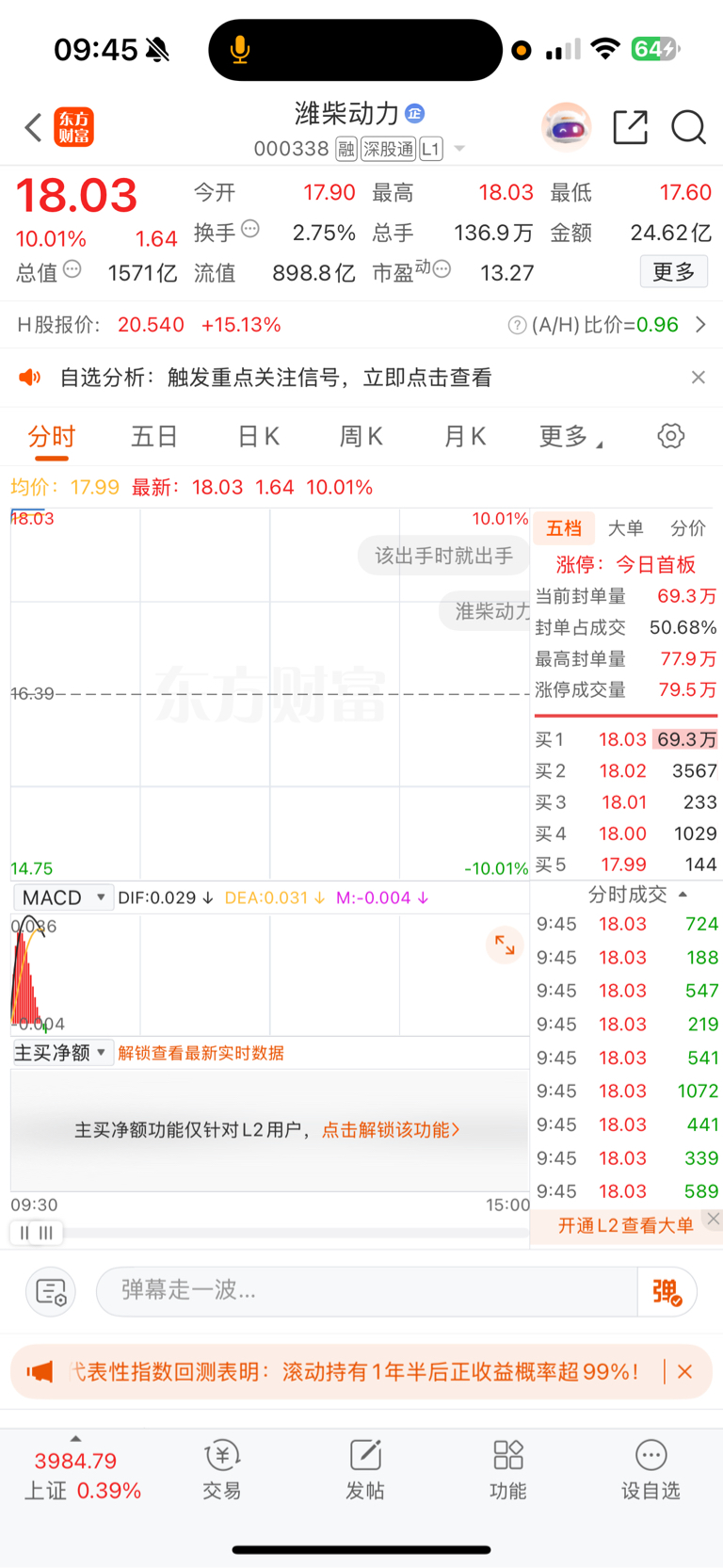Tap the L1 level tag
The width and height of the screenshot is (723, 1568).
click(x=430, y=149)
